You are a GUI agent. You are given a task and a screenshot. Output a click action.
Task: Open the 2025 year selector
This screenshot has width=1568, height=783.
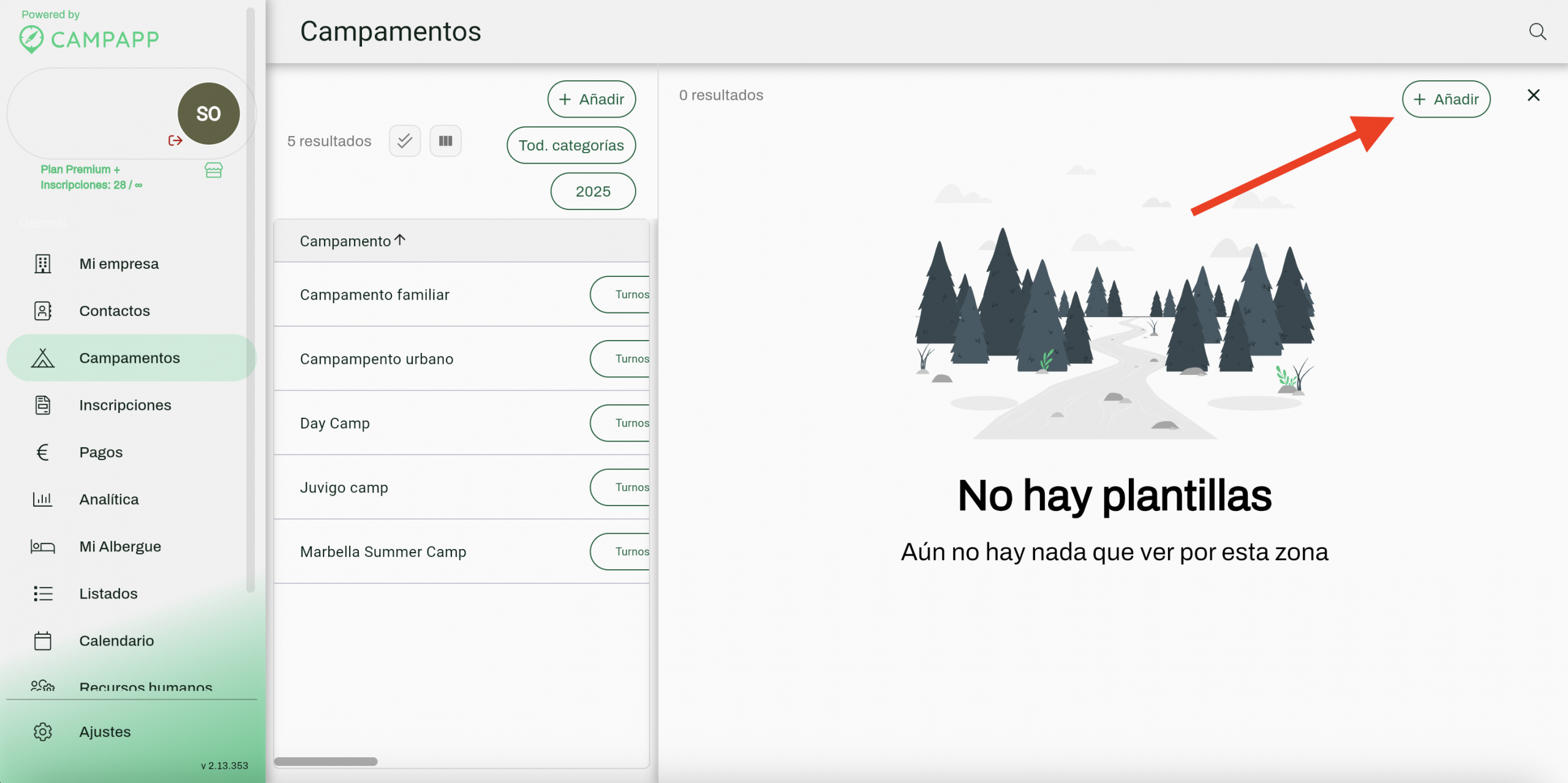[592, 191]
